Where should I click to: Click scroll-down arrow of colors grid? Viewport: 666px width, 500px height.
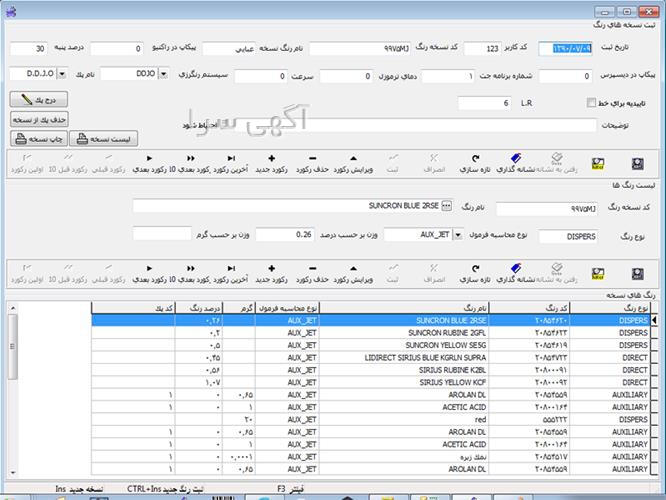click(x=13, y=472)
